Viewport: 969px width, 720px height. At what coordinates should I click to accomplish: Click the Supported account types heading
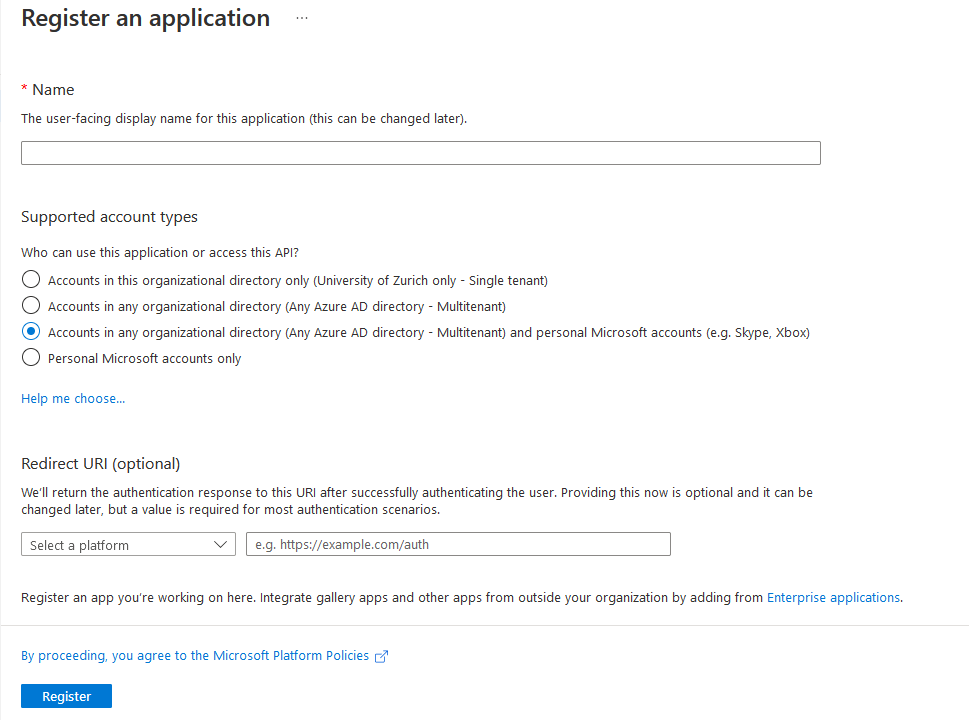pyautogui.click(x=109, y=217)
